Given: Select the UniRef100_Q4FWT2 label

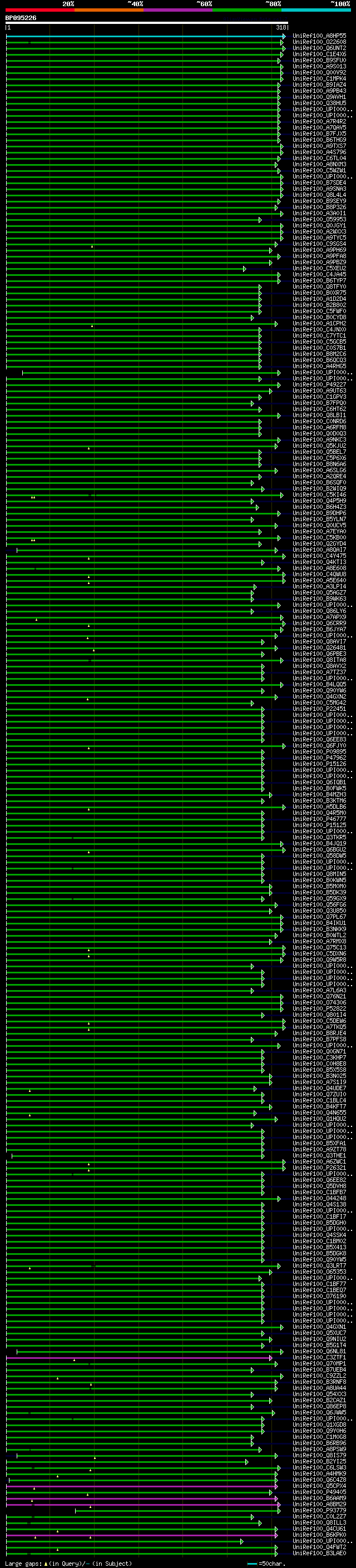Looking at the screenshot, I should click(x=319, y=1548).
